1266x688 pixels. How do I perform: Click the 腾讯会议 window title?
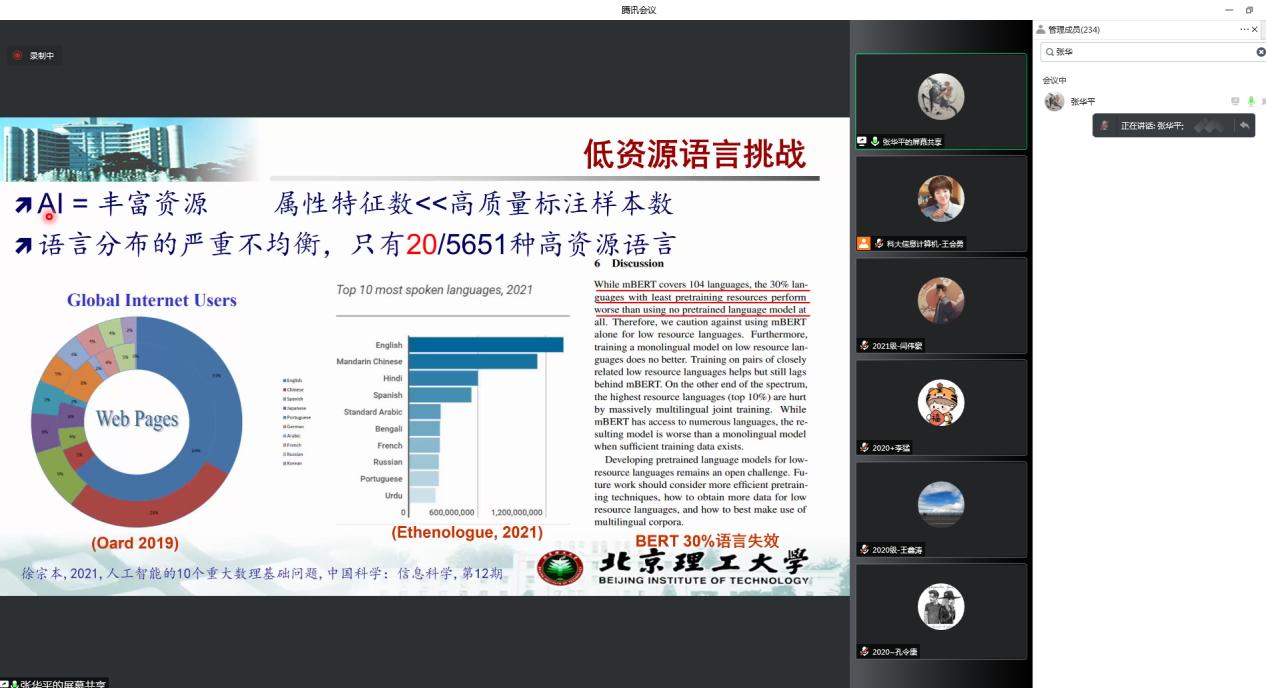click(638, 10)
